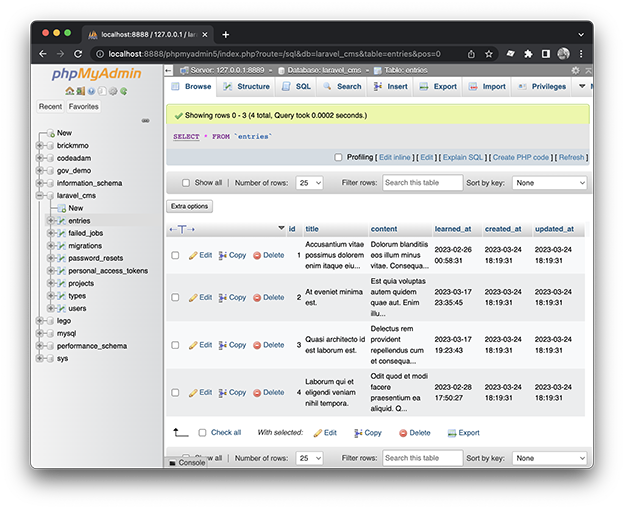
Task: Click the reload navigation panel icon
Action: click(124, 91)
